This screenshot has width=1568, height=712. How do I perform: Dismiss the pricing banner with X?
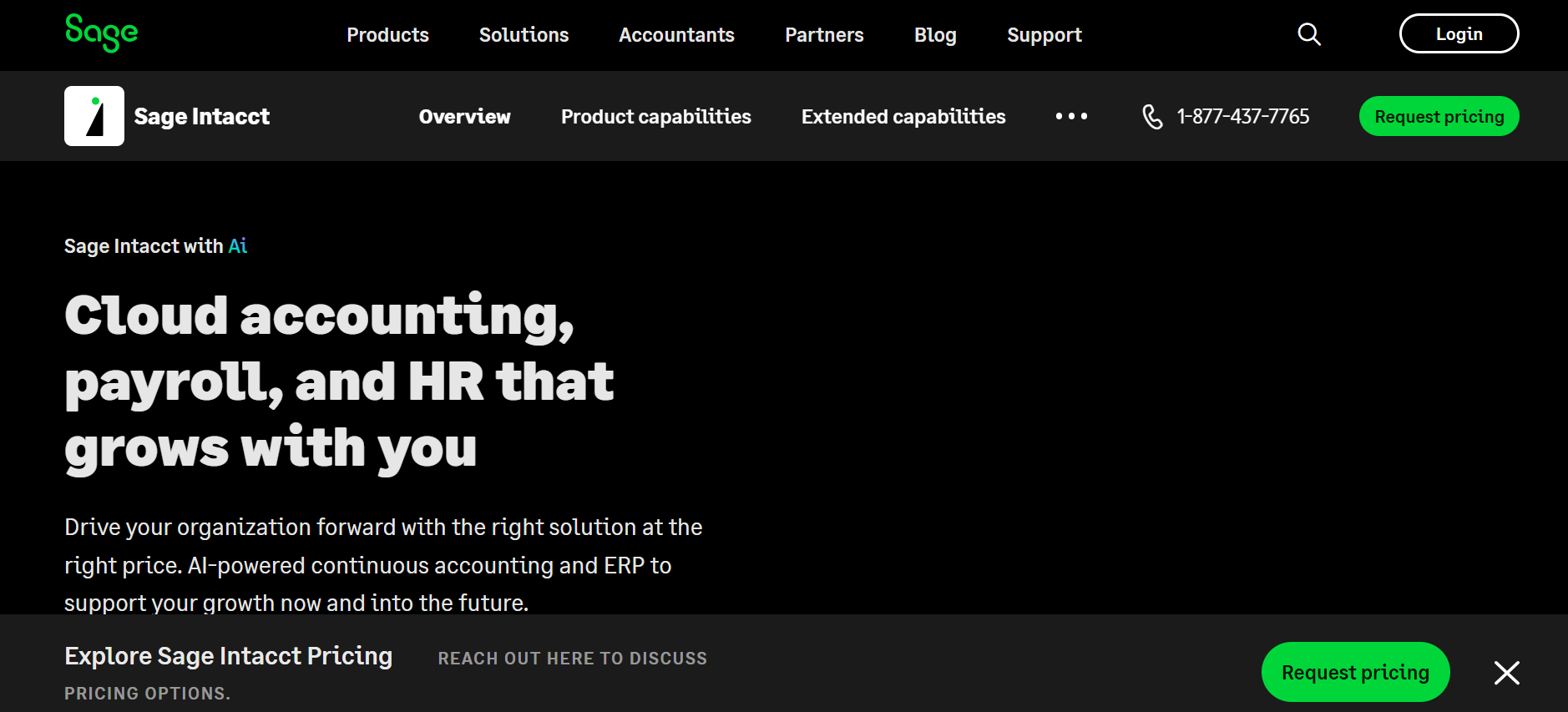coord(1506,673)
